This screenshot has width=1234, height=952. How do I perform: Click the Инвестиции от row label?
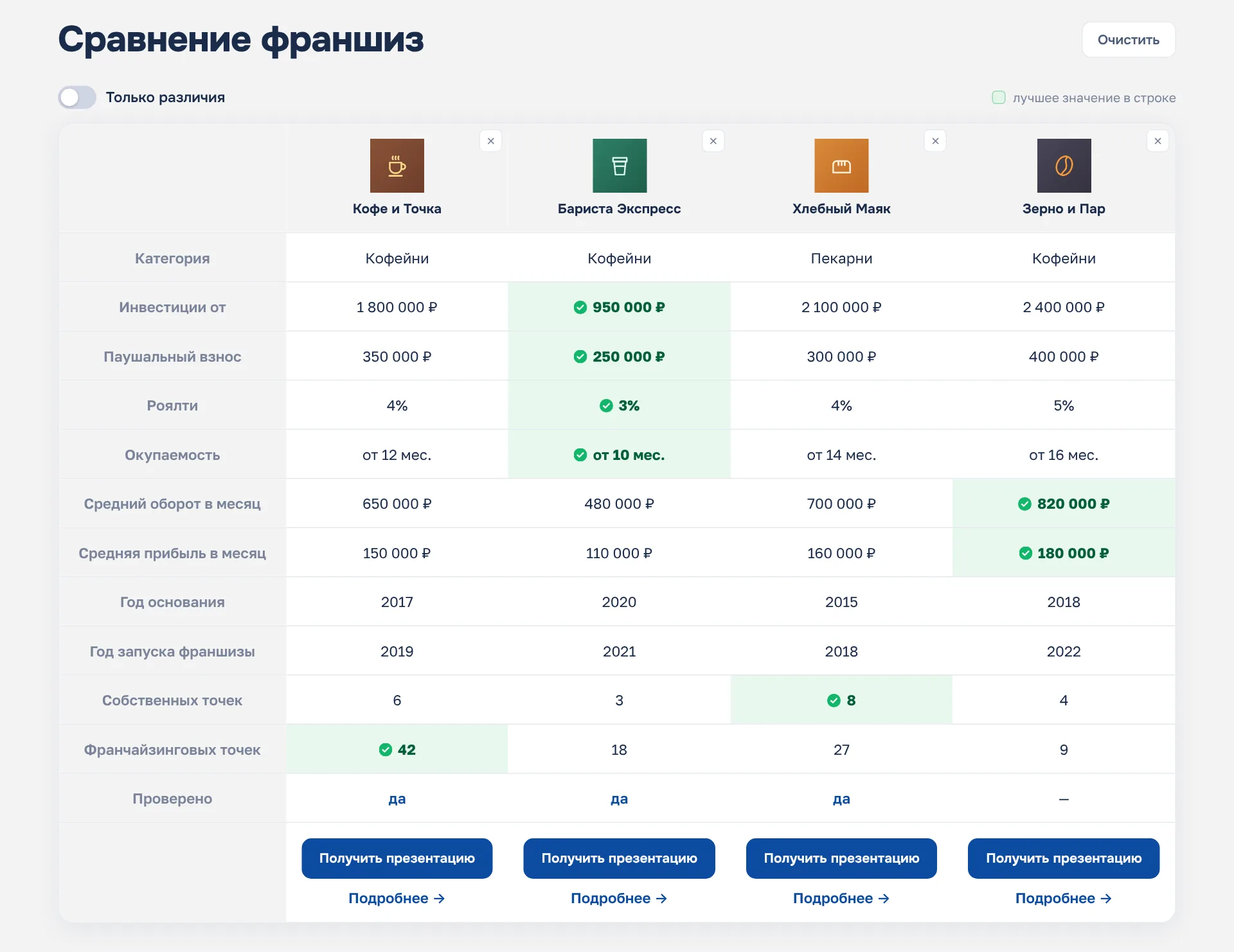pyautogui.click(x=172, y=308)
